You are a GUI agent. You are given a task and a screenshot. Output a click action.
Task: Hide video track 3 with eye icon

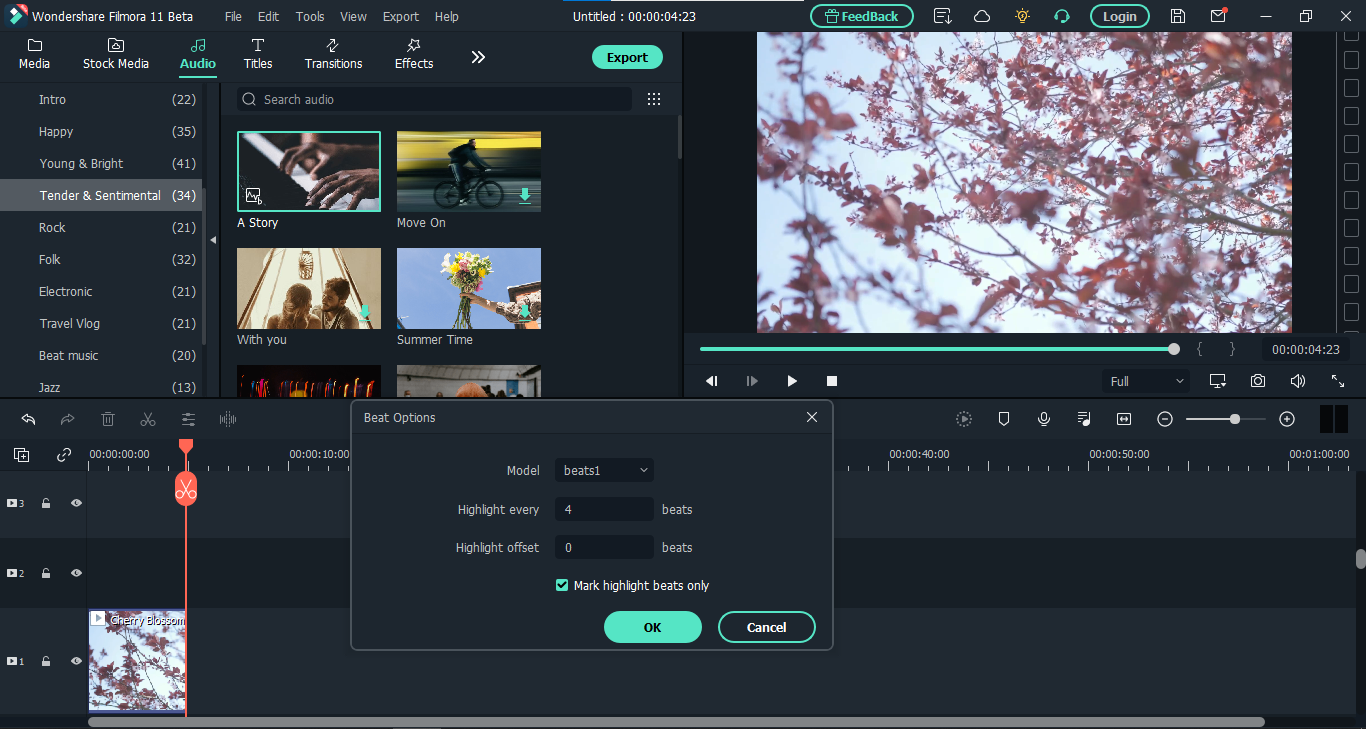click(76, 503)
